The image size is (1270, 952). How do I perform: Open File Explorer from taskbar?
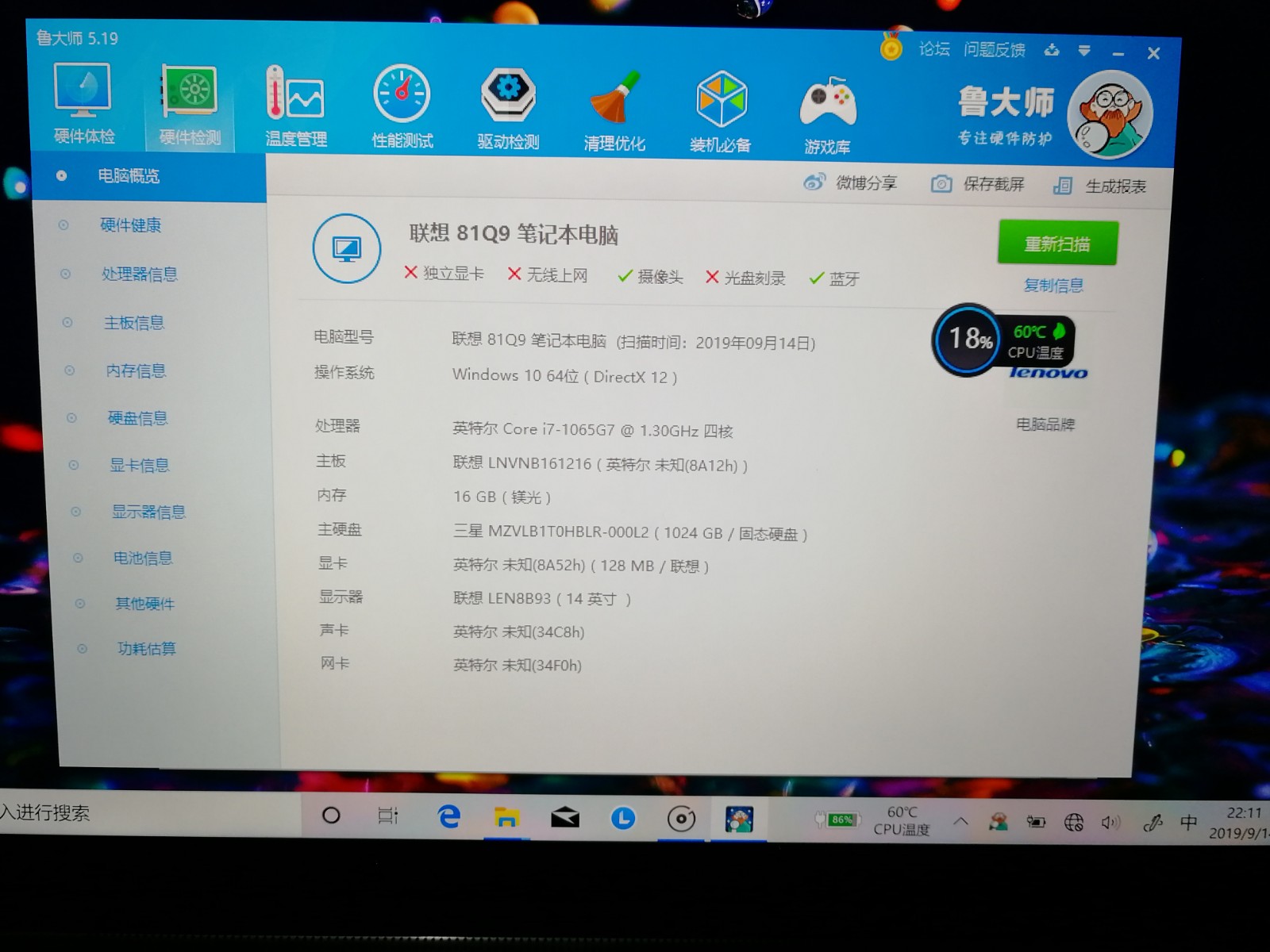click(506, 817)
